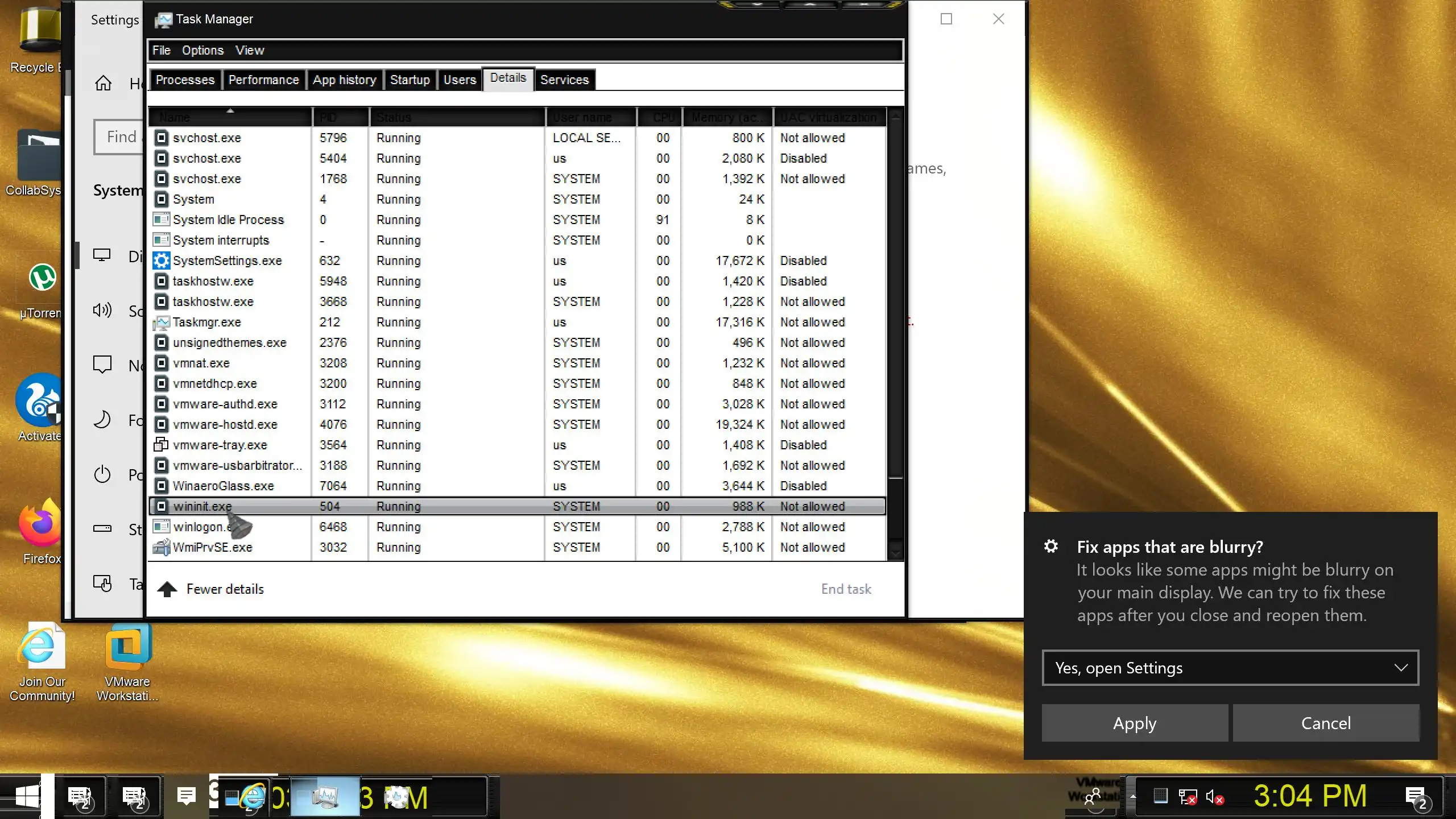Click the muted volume tray icon
This screenshot has height=819, width=1456.
pyautogui.click(x=1214, y=797)
